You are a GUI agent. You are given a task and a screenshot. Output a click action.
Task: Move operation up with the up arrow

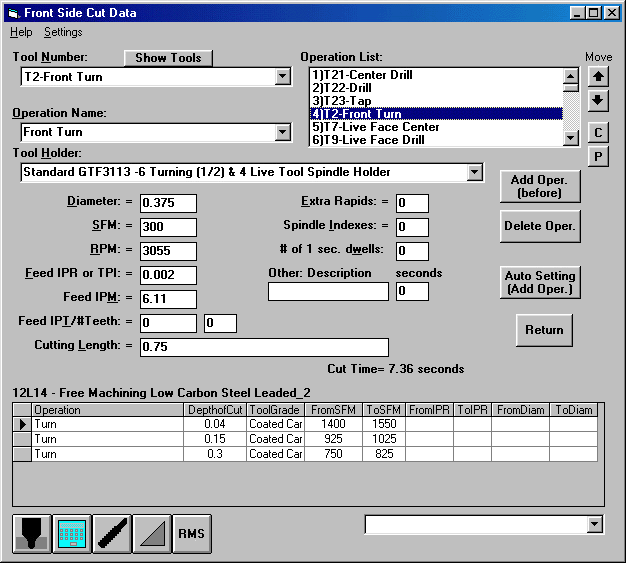[597, 75]
